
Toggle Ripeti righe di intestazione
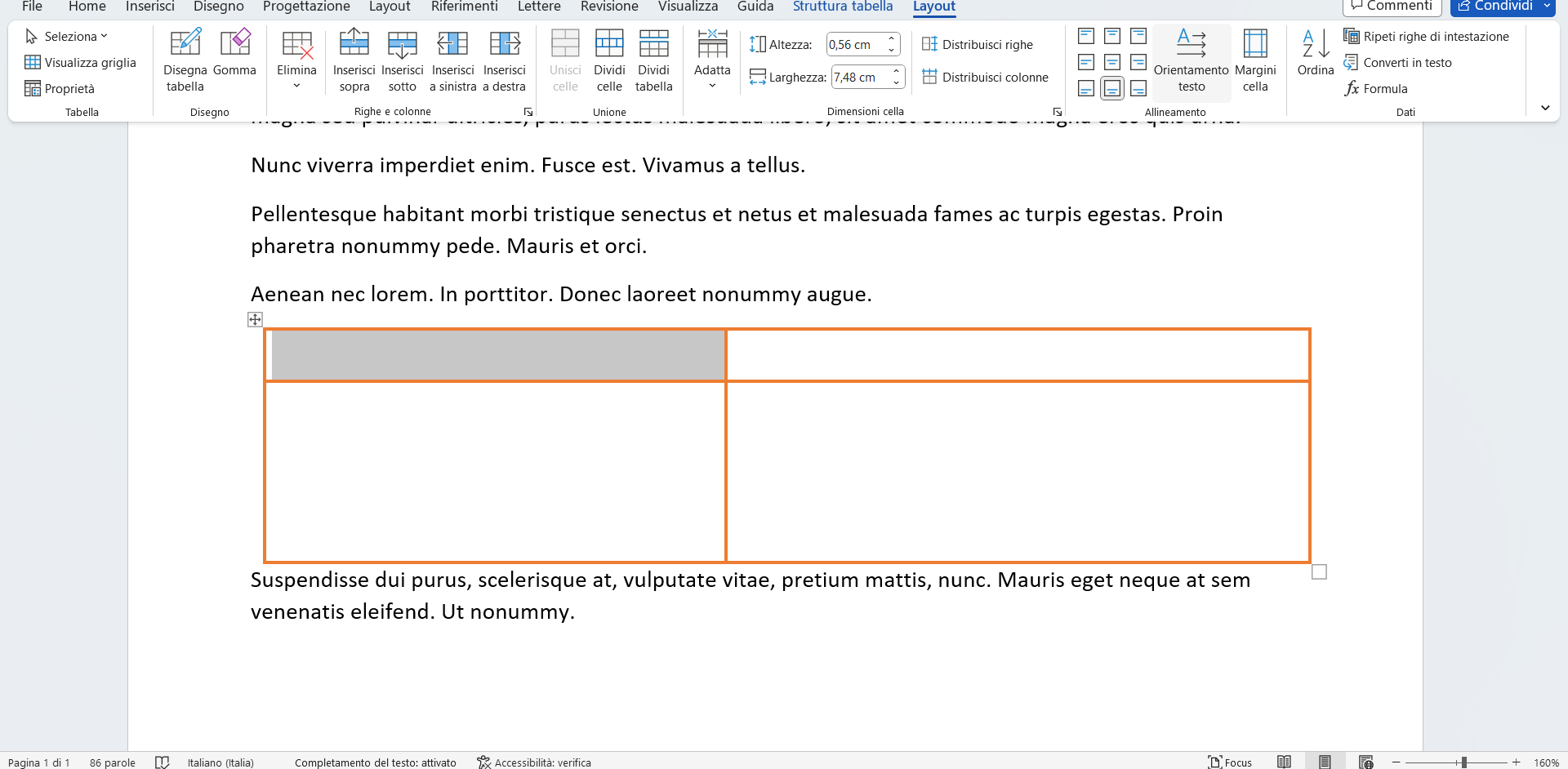[1426, 37]
